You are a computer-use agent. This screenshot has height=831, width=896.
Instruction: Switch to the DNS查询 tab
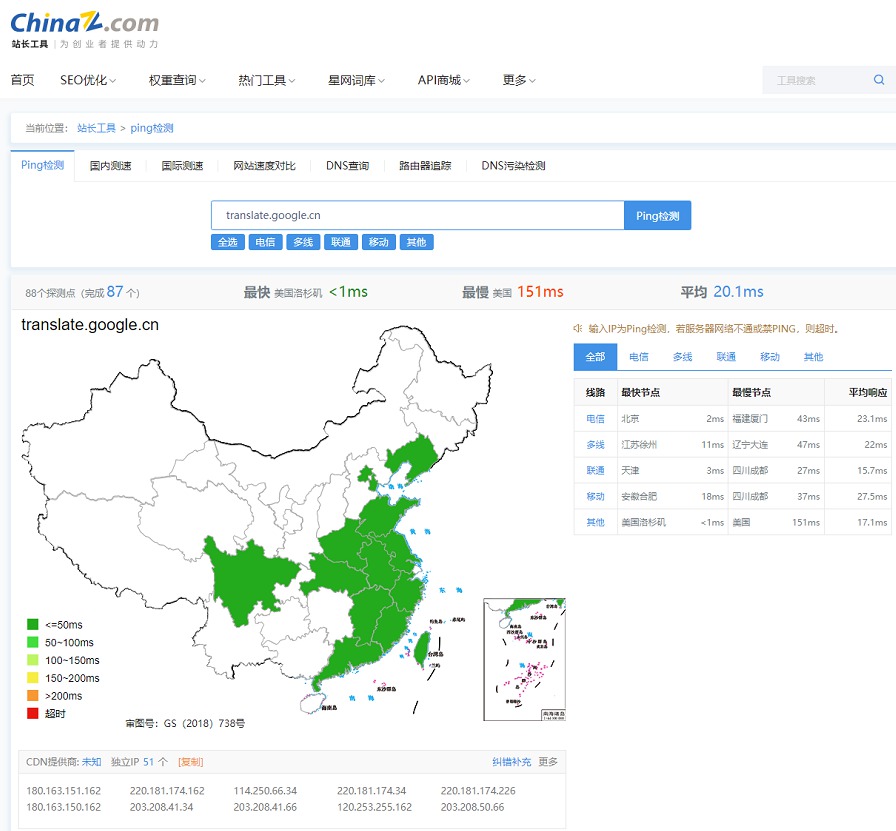(x=347, y=166)
